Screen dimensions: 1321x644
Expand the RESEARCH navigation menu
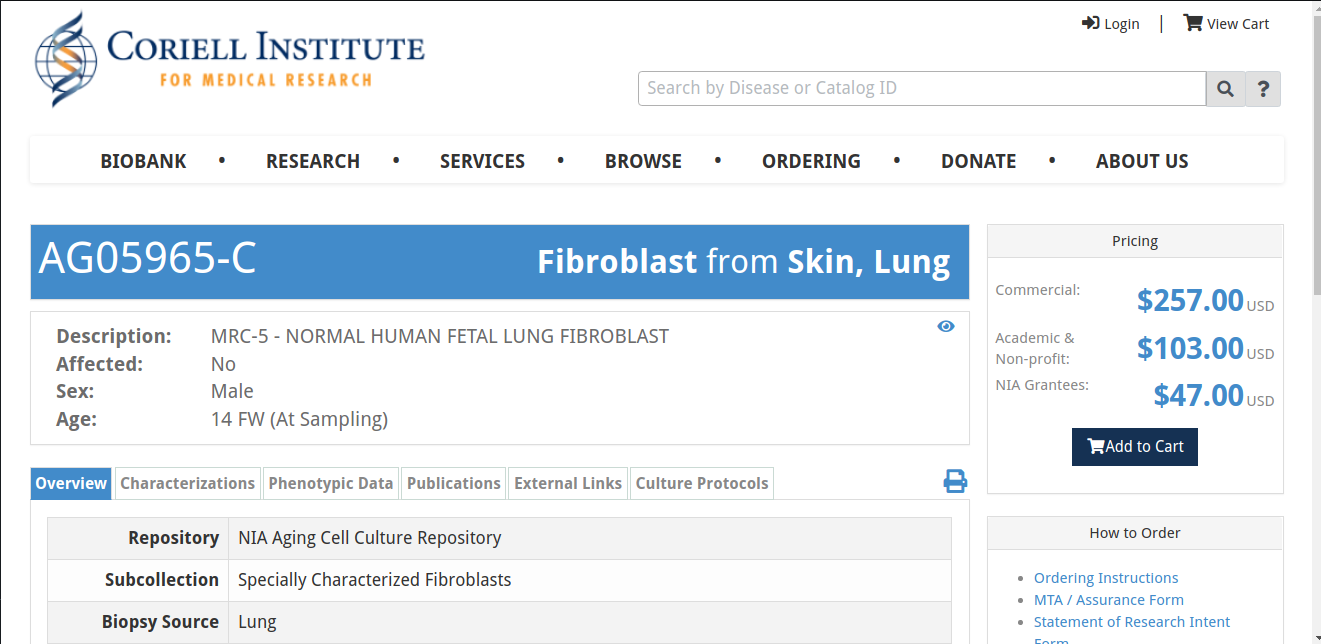(x=313, y=161)
